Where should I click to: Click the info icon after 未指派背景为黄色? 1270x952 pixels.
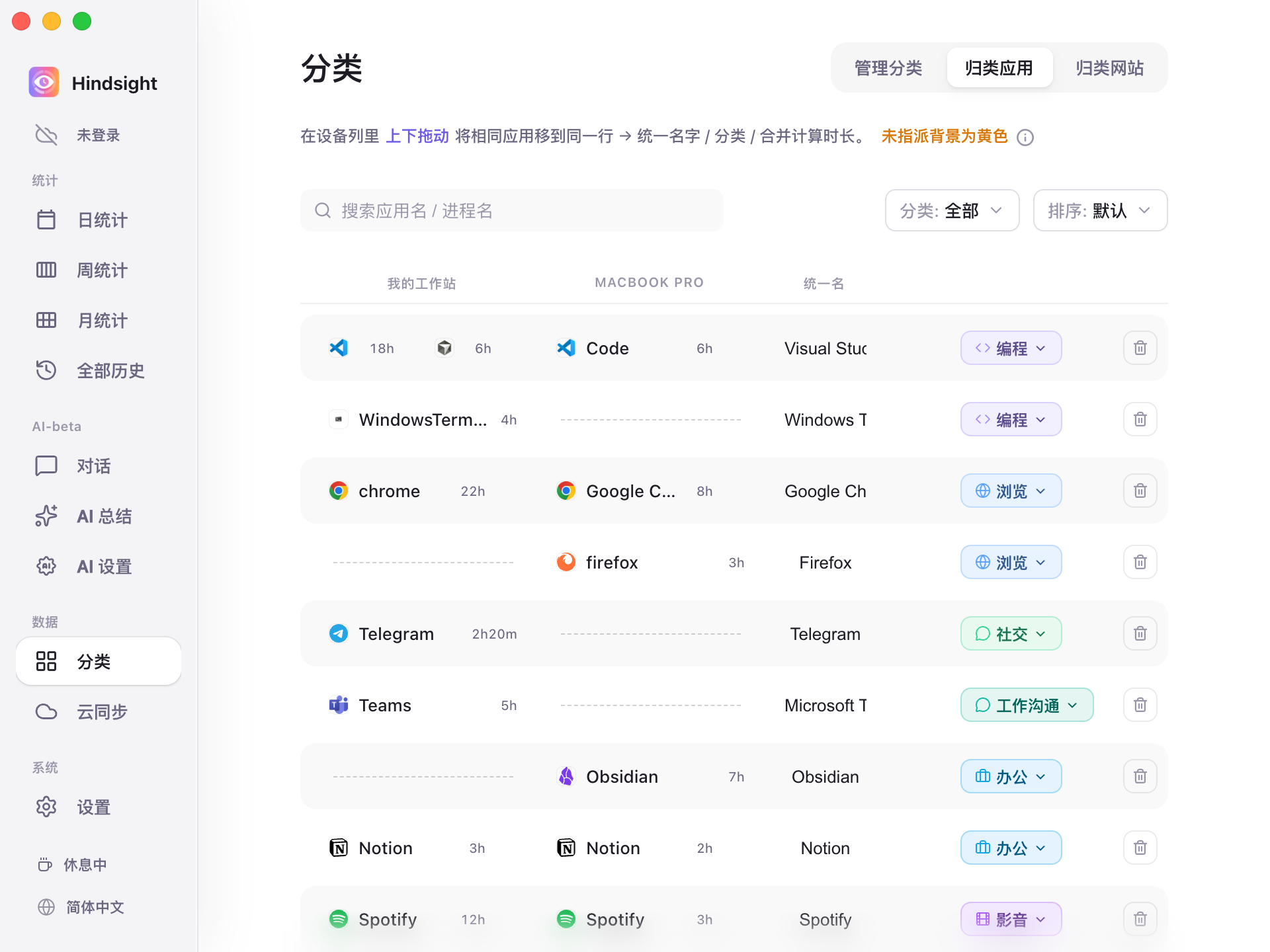pyautogui.click(x=1025, y=138)
